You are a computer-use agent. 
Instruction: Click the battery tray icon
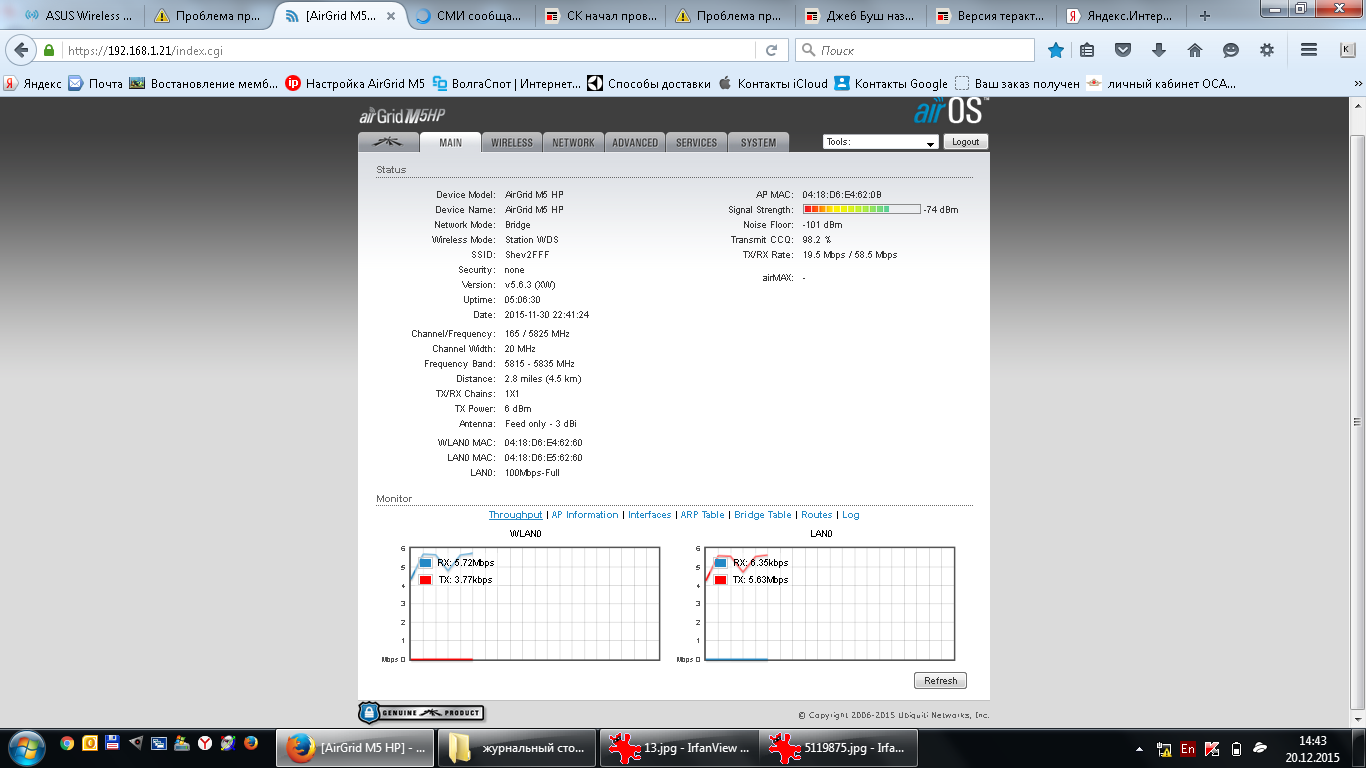[x=1236, y=748]
